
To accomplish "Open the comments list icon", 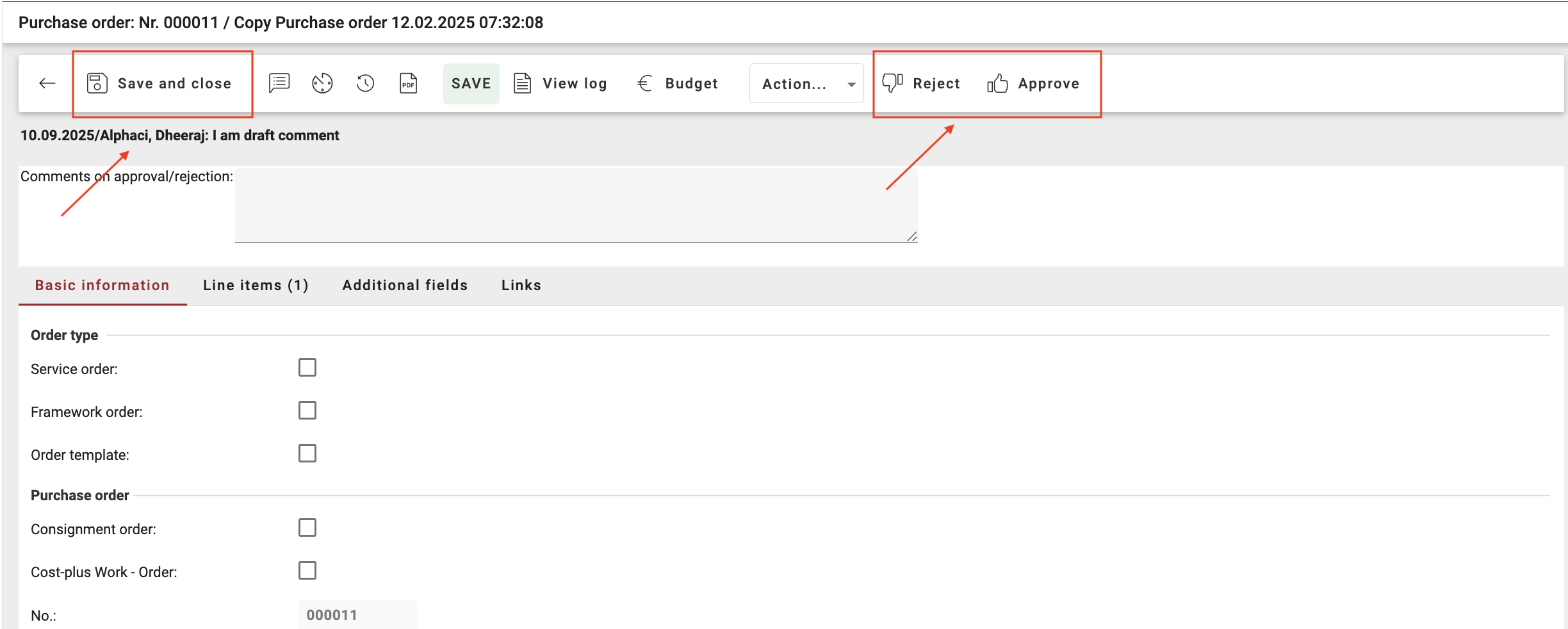I will [x=279, y=83].
